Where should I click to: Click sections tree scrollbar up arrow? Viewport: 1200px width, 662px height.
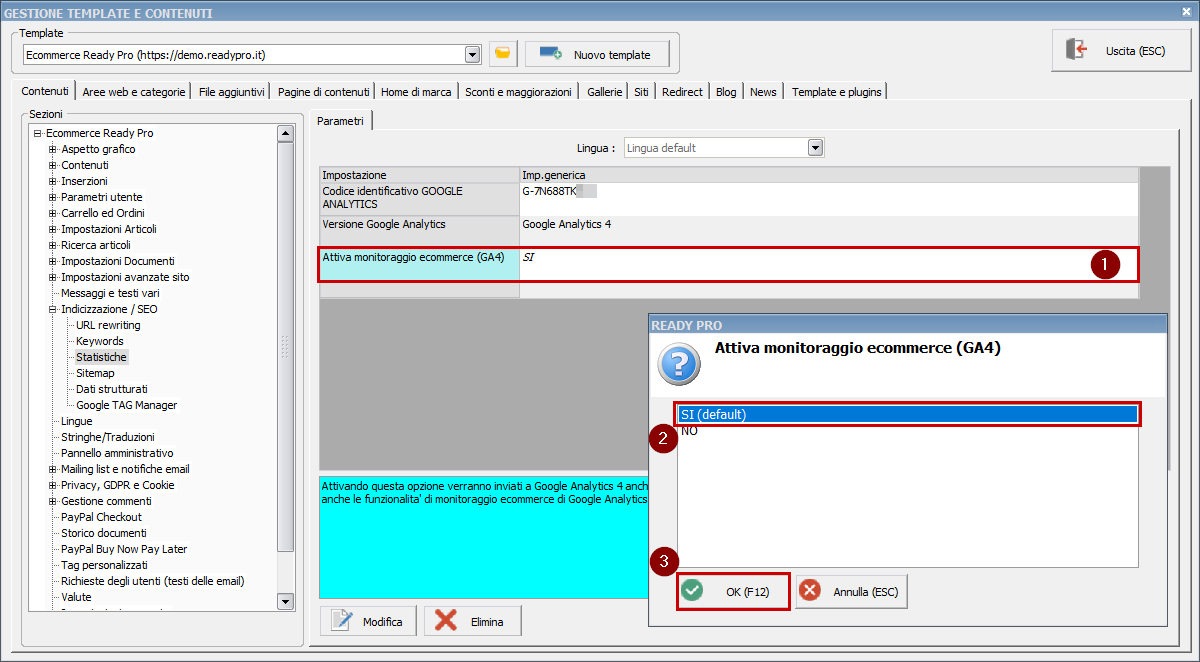285,133
